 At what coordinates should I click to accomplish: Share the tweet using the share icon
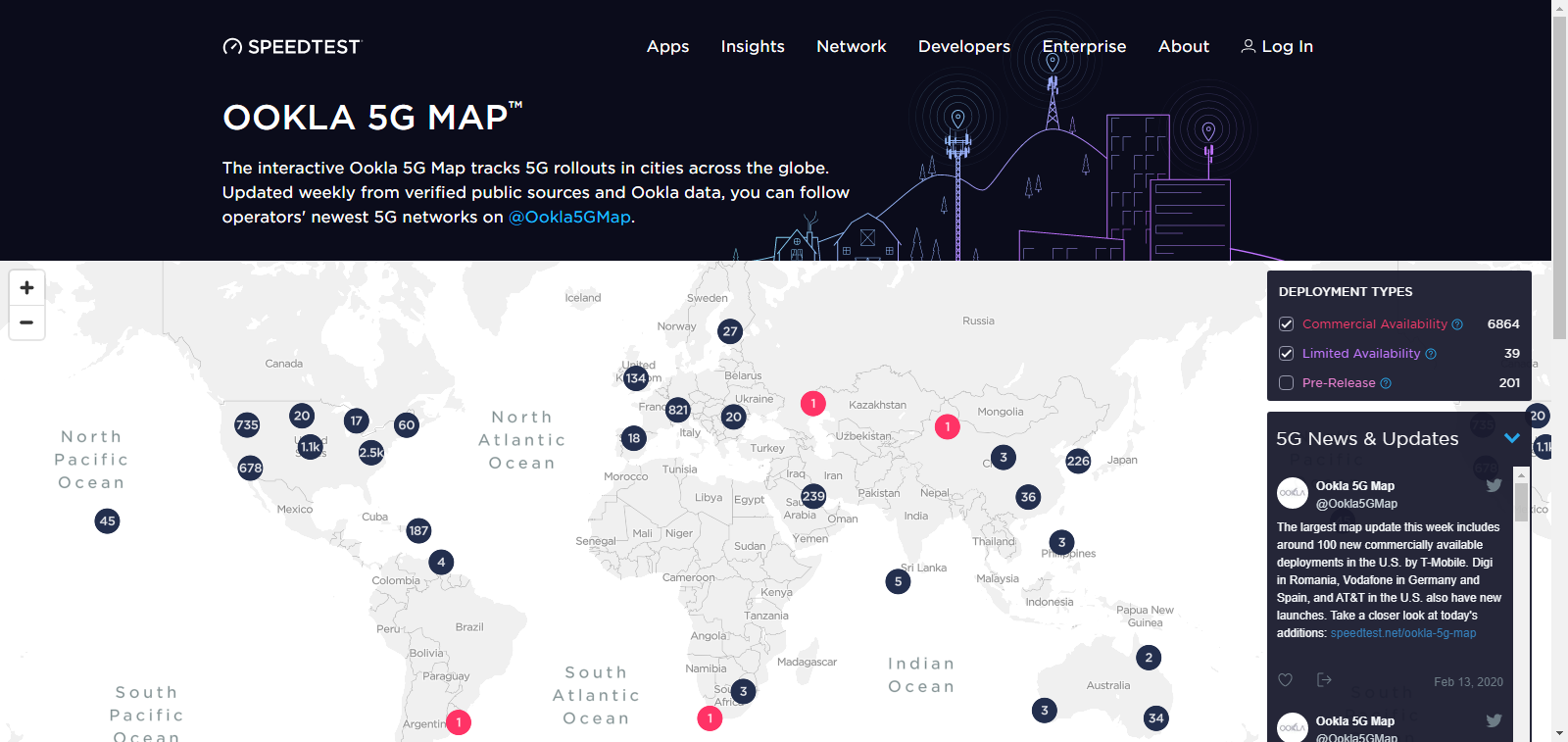(x=1324, y=680)
